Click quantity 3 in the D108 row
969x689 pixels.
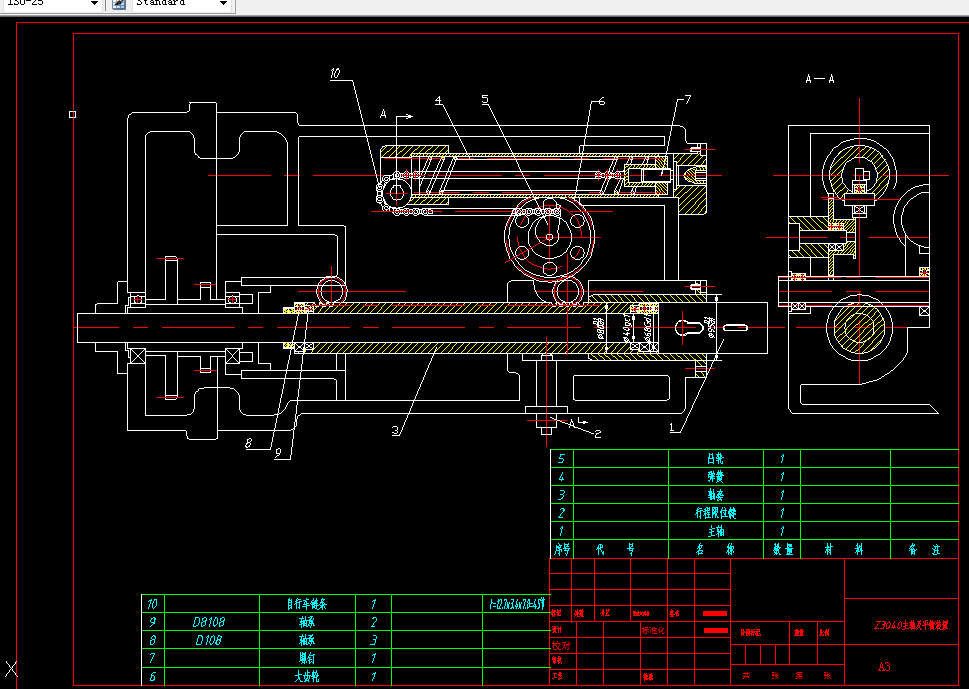(373, 640)
